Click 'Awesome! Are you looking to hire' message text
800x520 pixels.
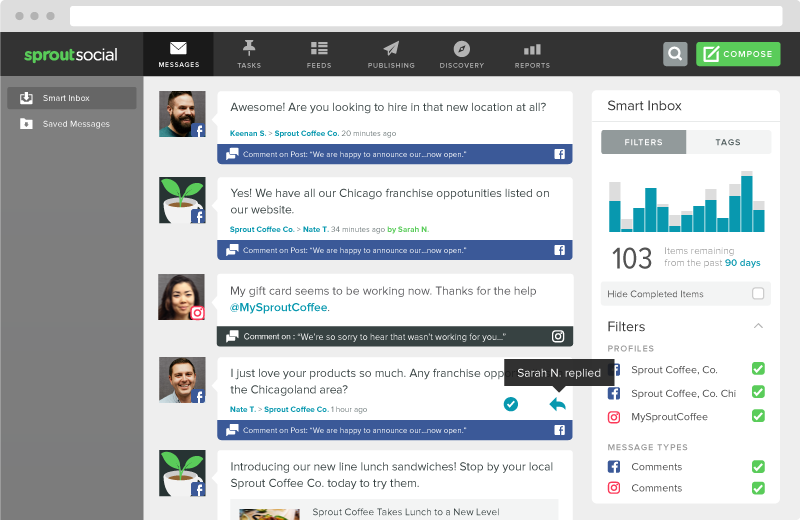388,107
